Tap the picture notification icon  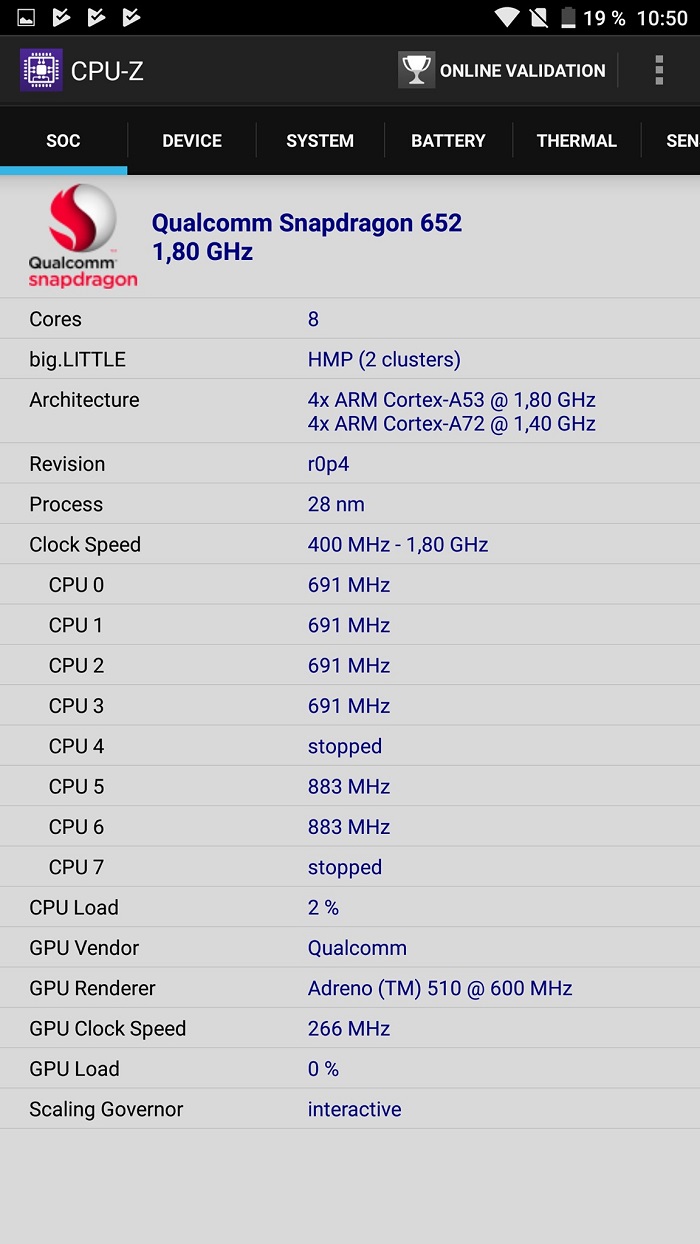pos(26,17)
